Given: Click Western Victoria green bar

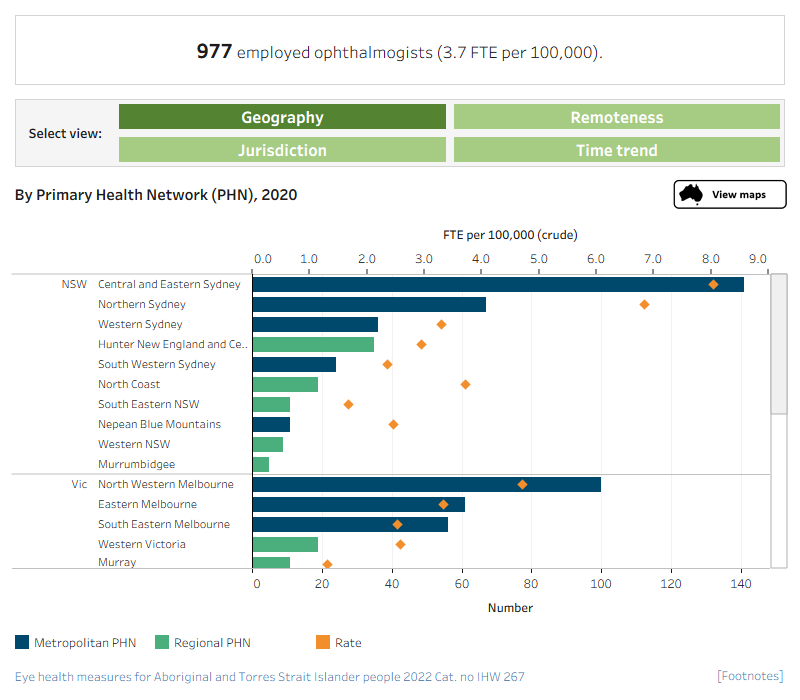Looking at the screenshot, I should point(285,544).
